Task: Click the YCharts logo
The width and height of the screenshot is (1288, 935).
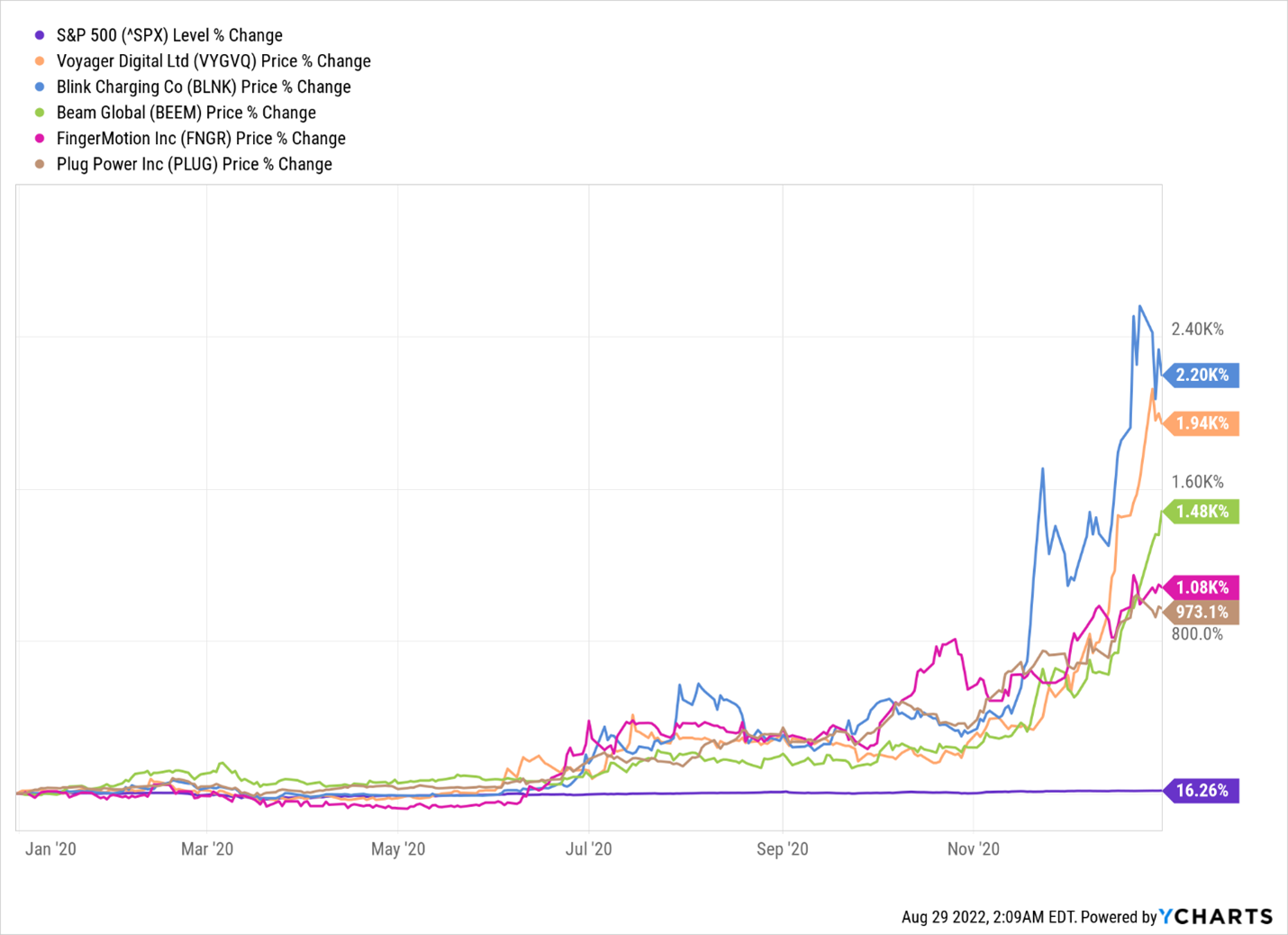Action: click(x=1216, y=916)
